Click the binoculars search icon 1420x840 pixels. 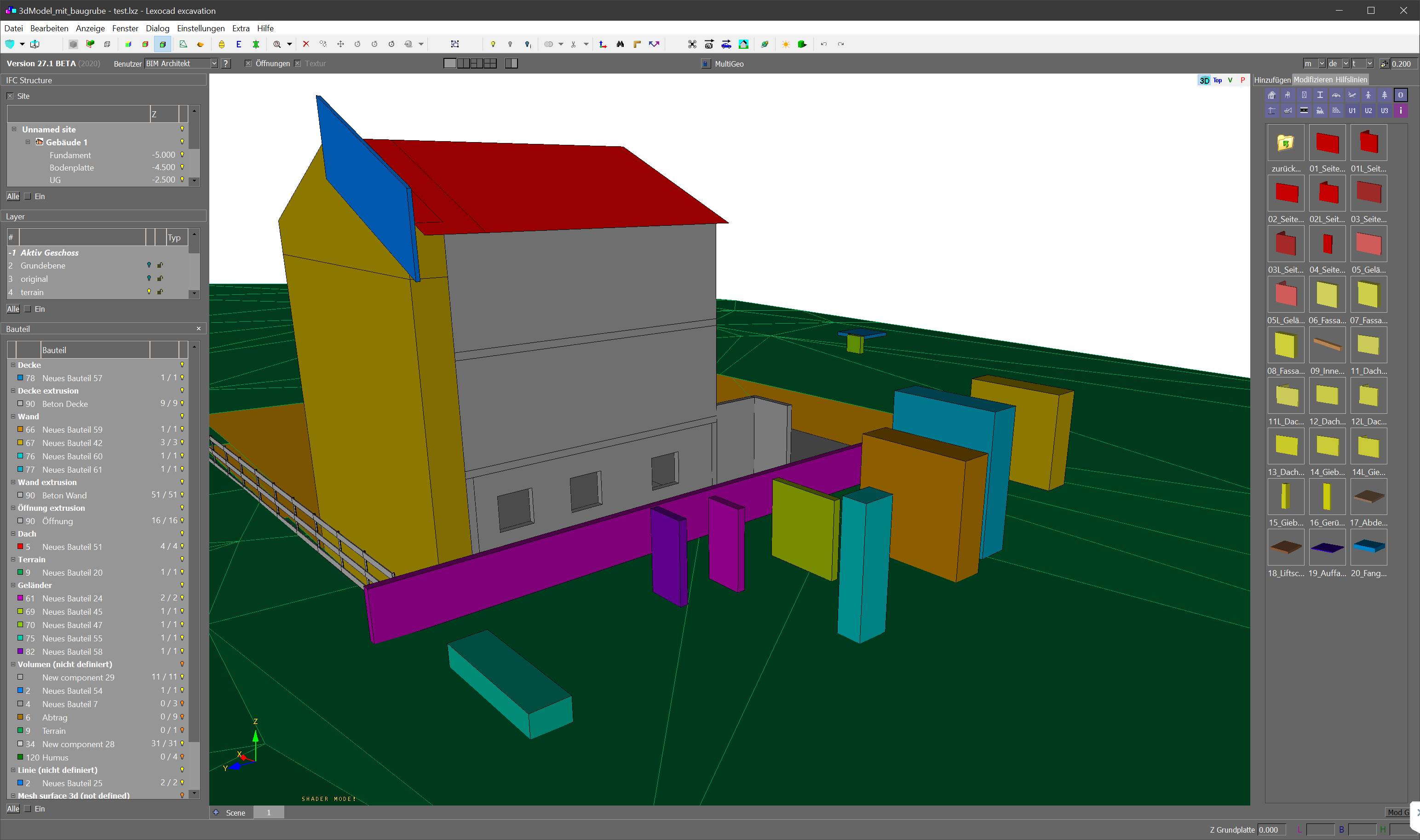pos(620,44)
